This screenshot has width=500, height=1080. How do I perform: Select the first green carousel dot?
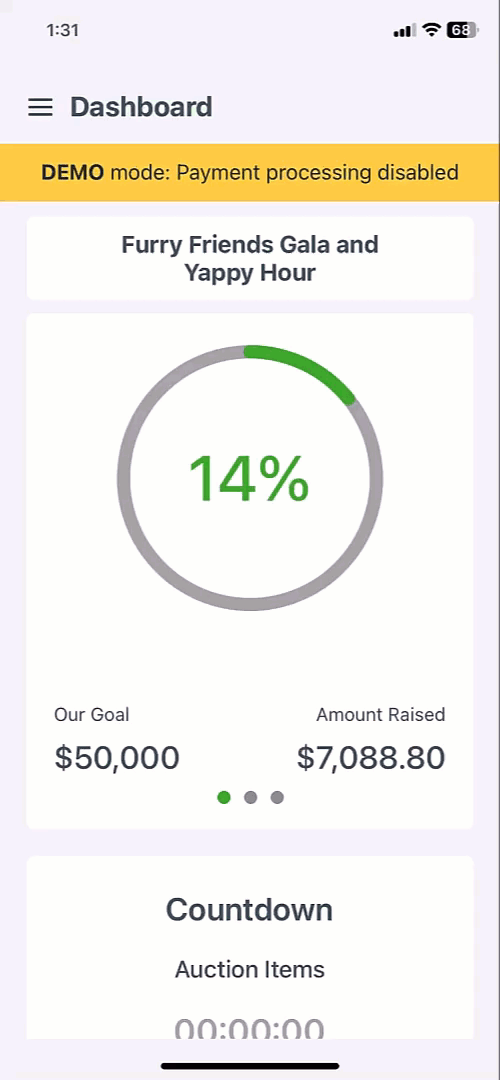click(x=224, y=797)
